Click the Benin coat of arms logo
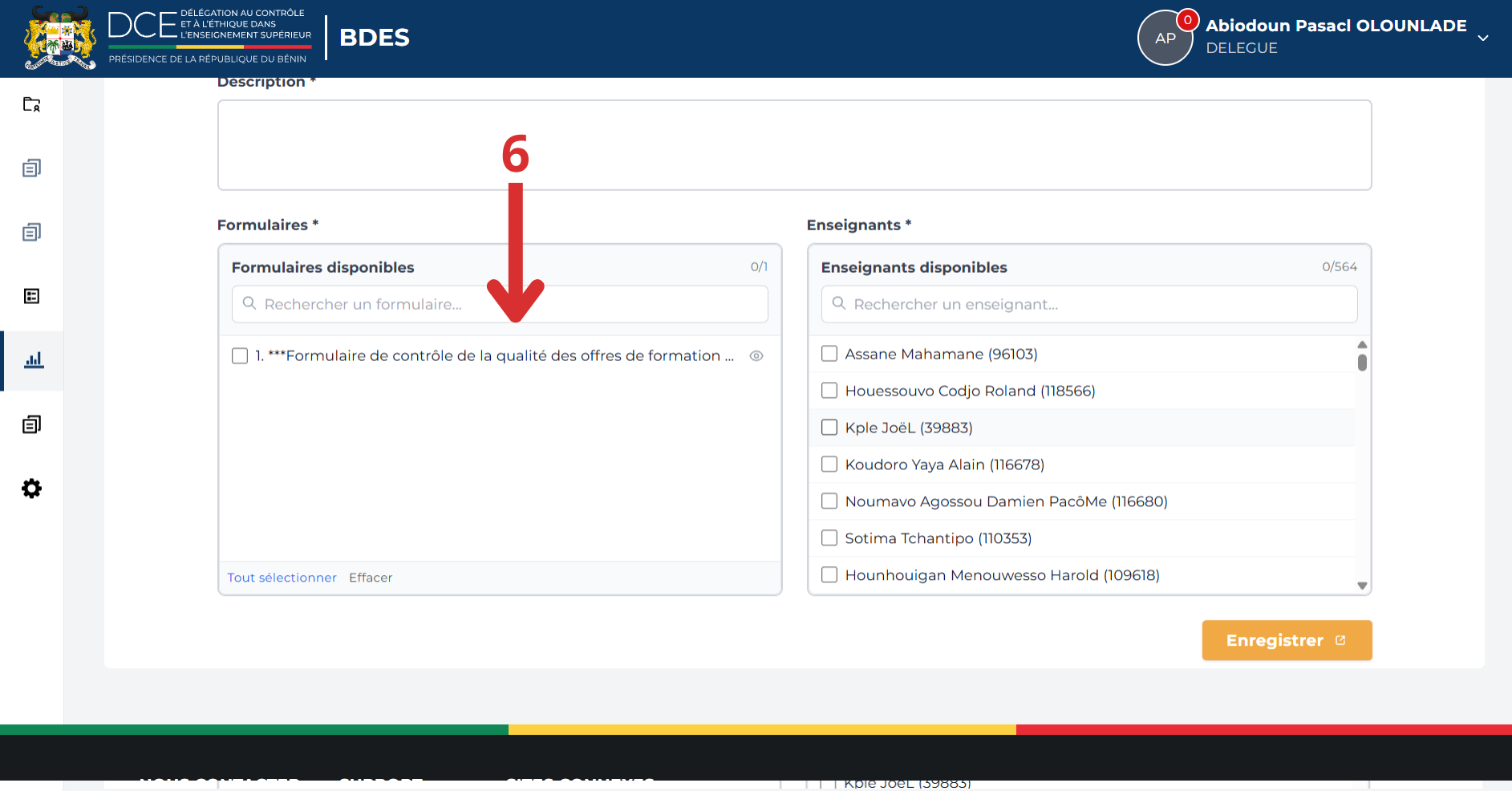Screen dimensions: 1512x791 click(60, 39)
